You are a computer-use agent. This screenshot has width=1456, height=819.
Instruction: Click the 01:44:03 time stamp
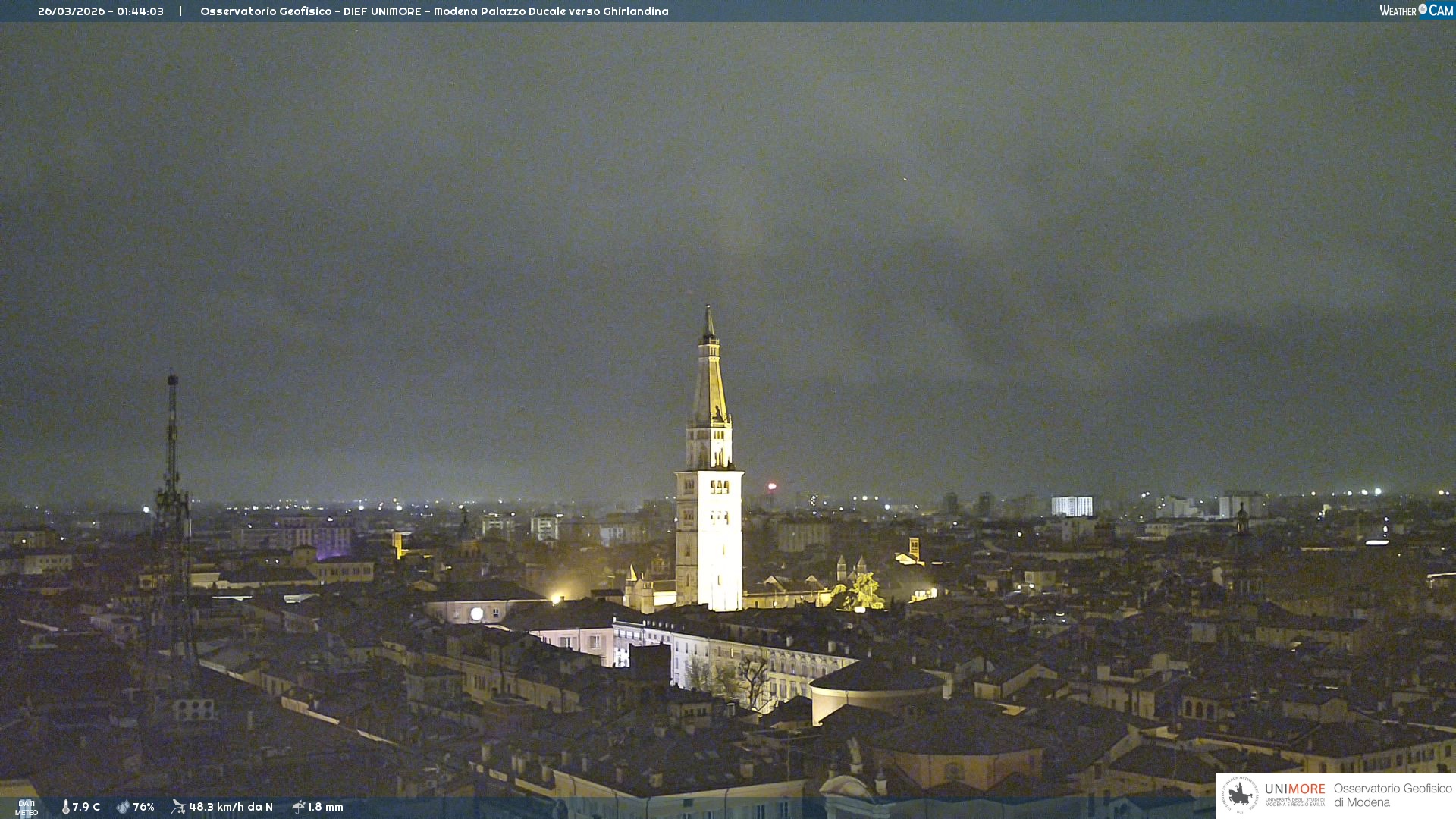pos(140,11)
